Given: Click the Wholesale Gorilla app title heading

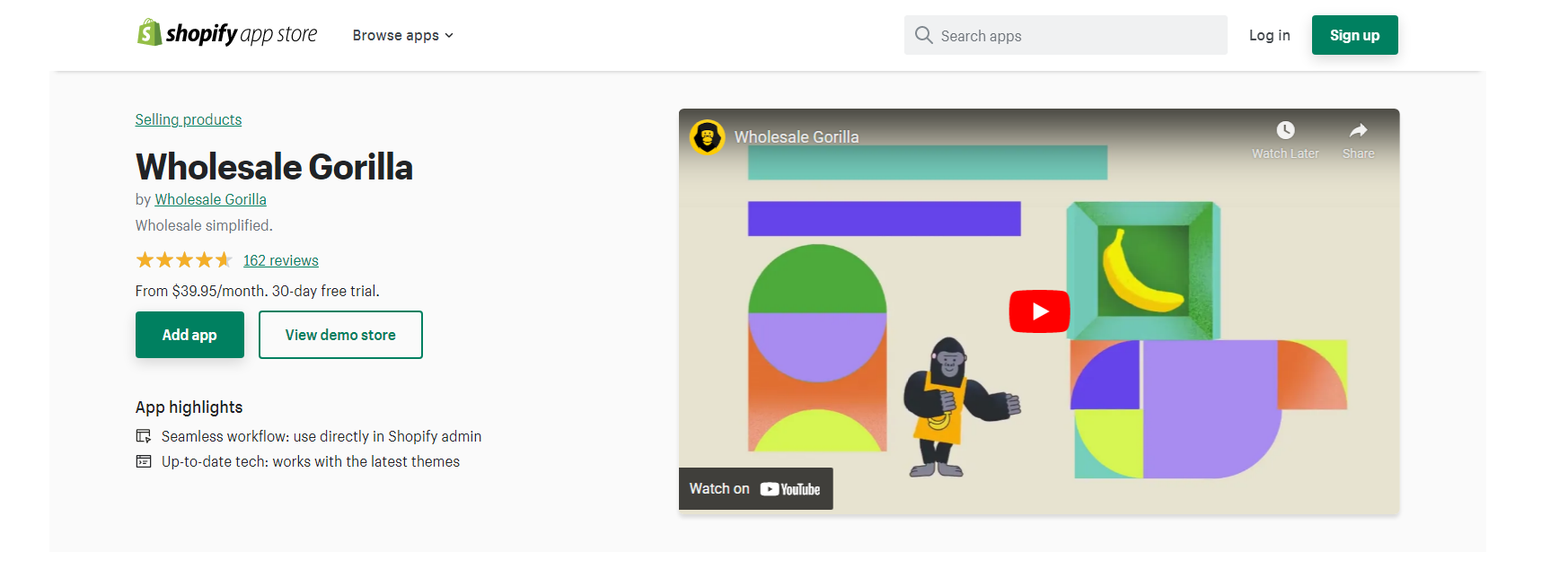Looking at the screenshot, I should pos(274,167).
